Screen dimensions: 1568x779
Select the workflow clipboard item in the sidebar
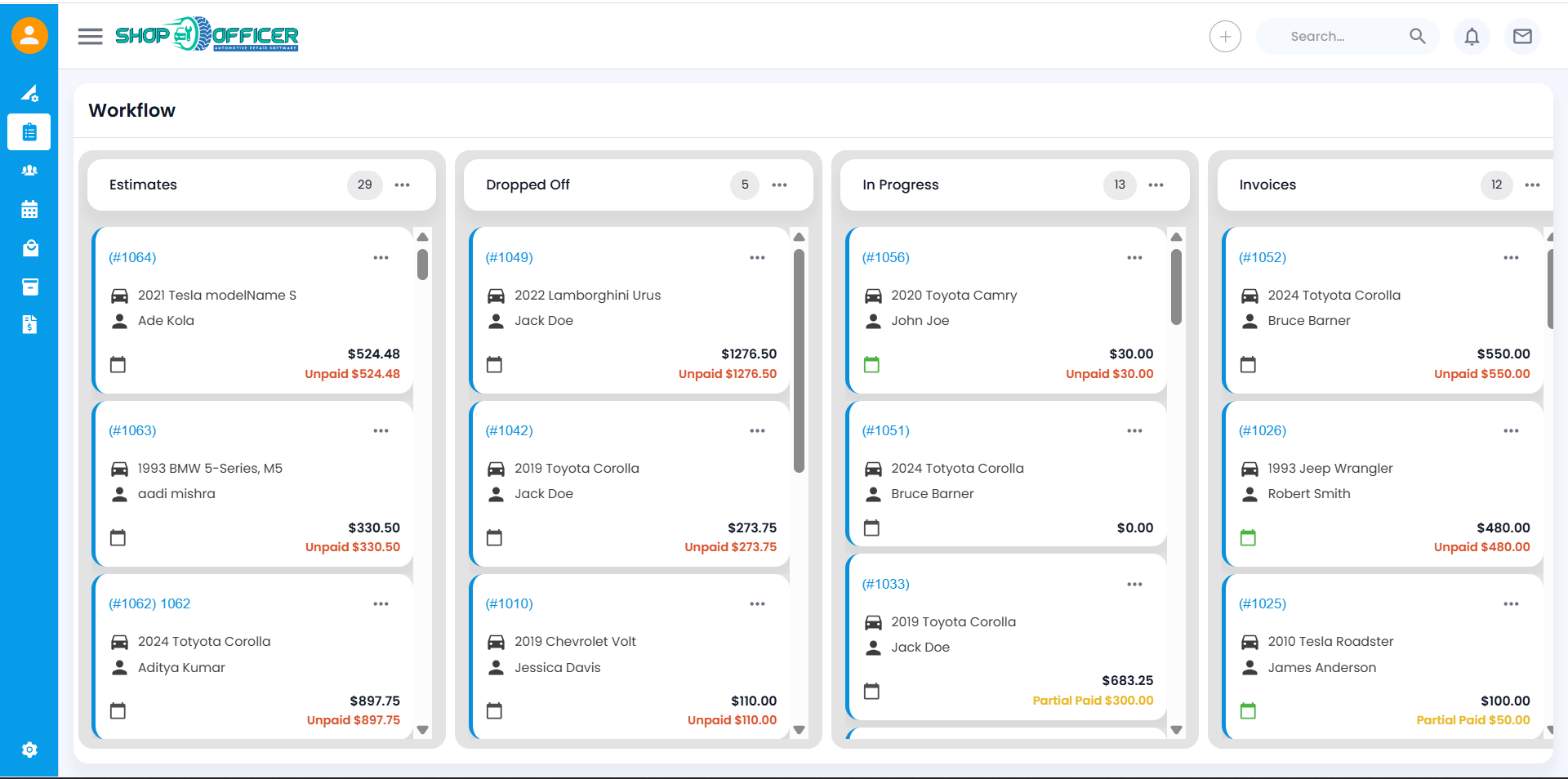pos(29,132)
